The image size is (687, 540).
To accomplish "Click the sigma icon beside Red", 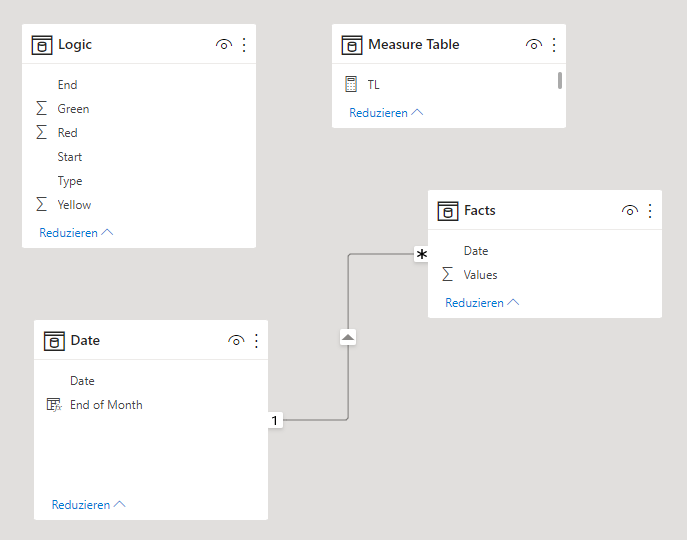I will [x=42, y=132].
